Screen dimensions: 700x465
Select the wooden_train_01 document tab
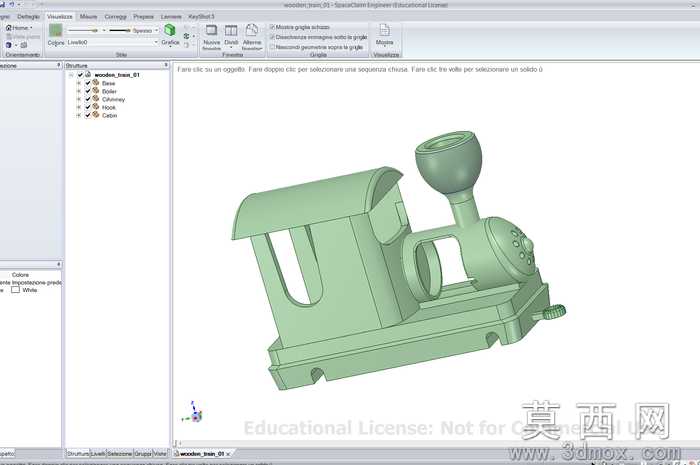(202, 454)
